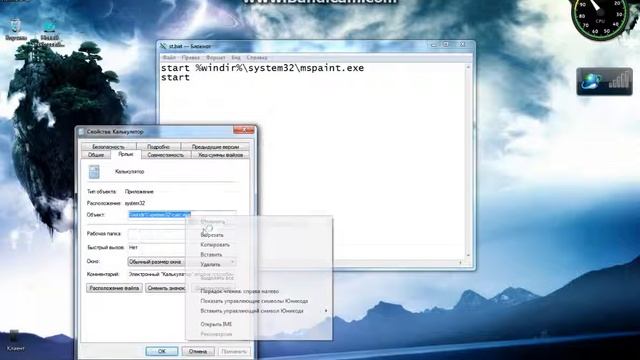
Task: Switch to the Подробно tab
Action: click(x=158, y=147)
